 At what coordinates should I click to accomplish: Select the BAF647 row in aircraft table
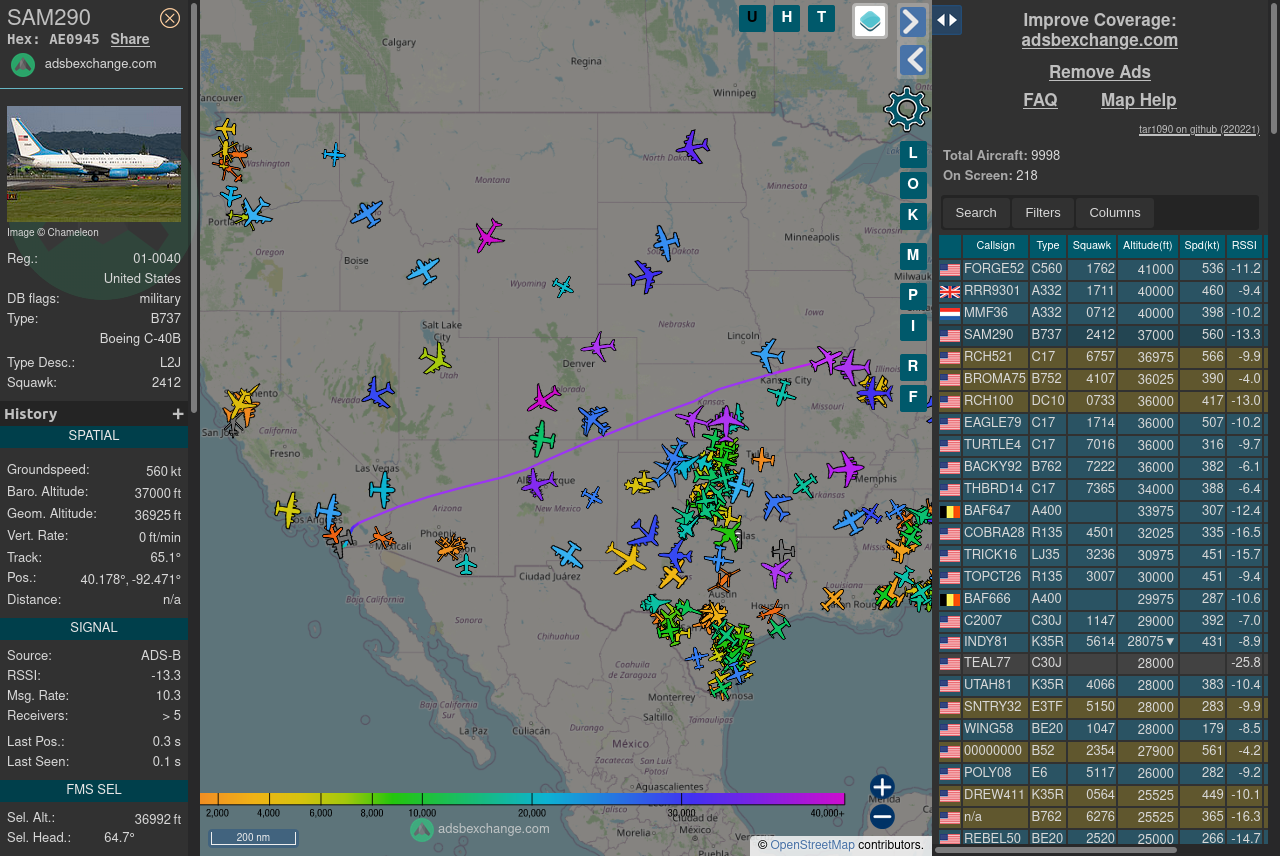[x=1102, y=511]
